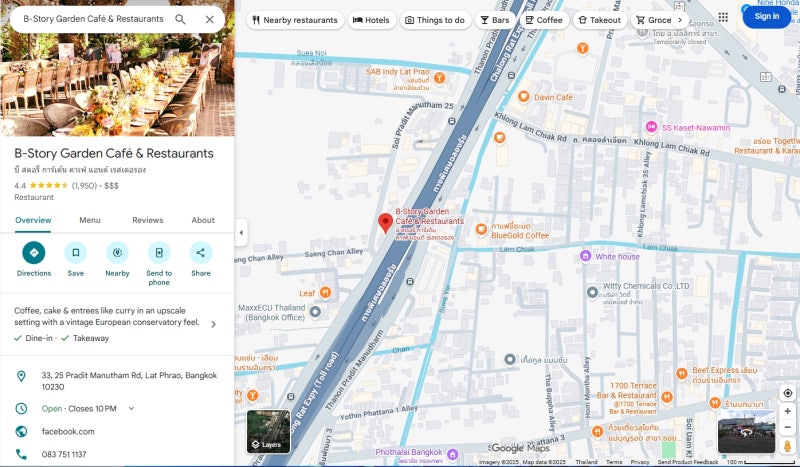Click the Nearby icon button

click(117, 253)
